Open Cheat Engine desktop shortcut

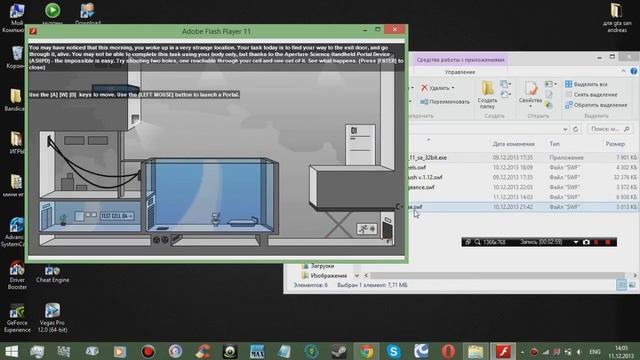(x=52, y=274)
